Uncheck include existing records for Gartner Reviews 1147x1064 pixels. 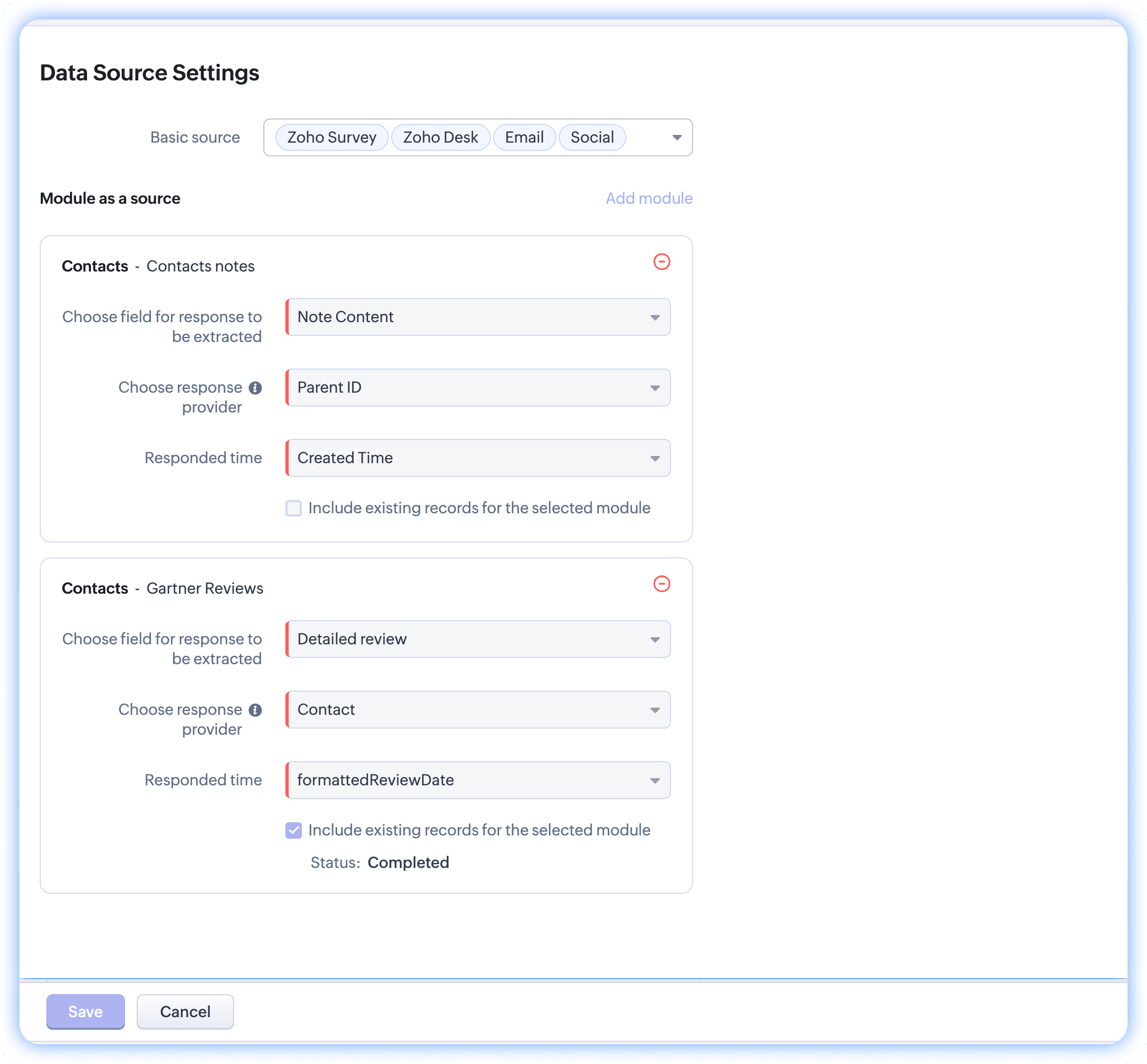coord(294,830)
